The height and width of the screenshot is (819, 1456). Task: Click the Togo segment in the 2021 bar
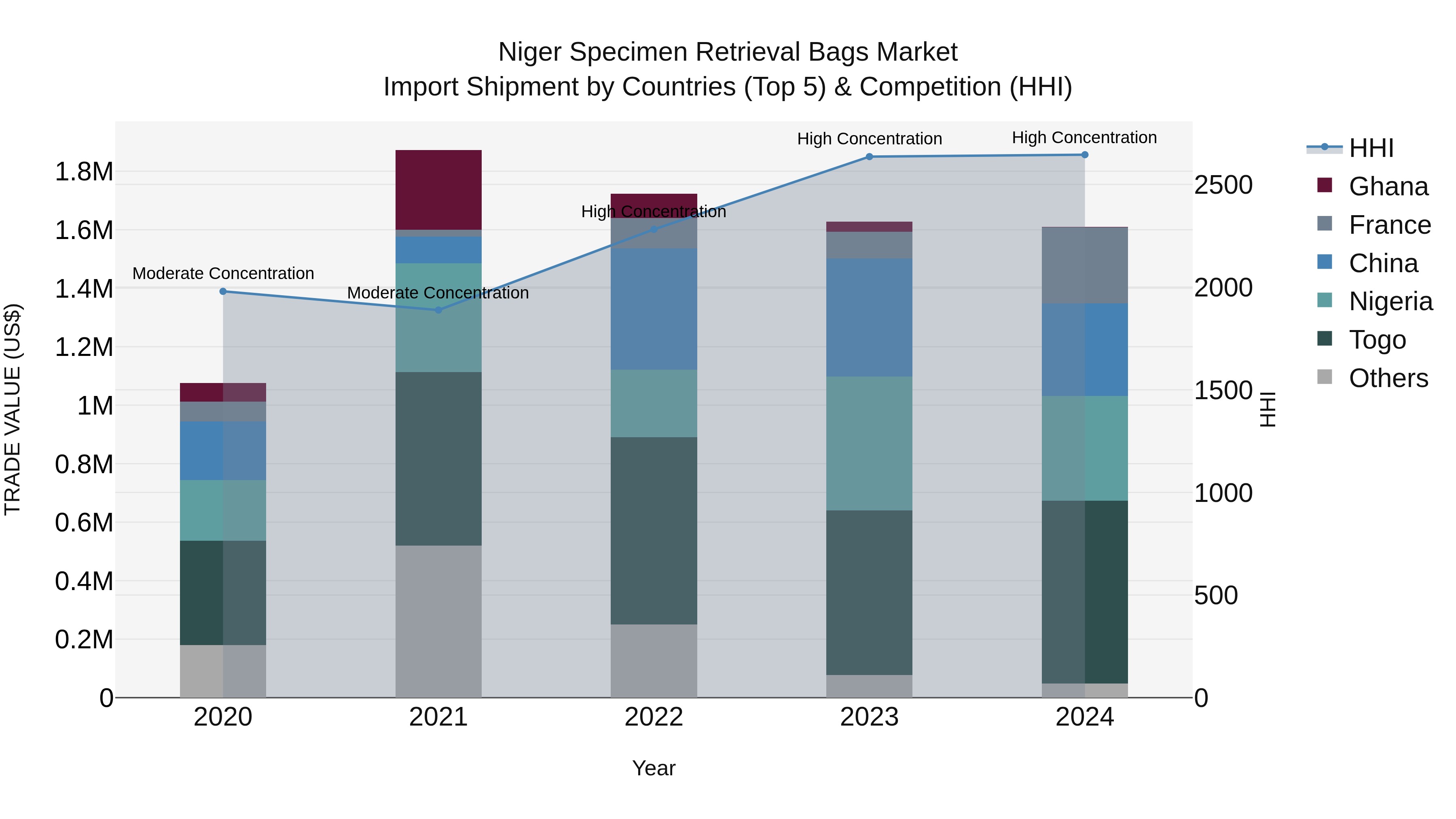click(x=438, y=459)
